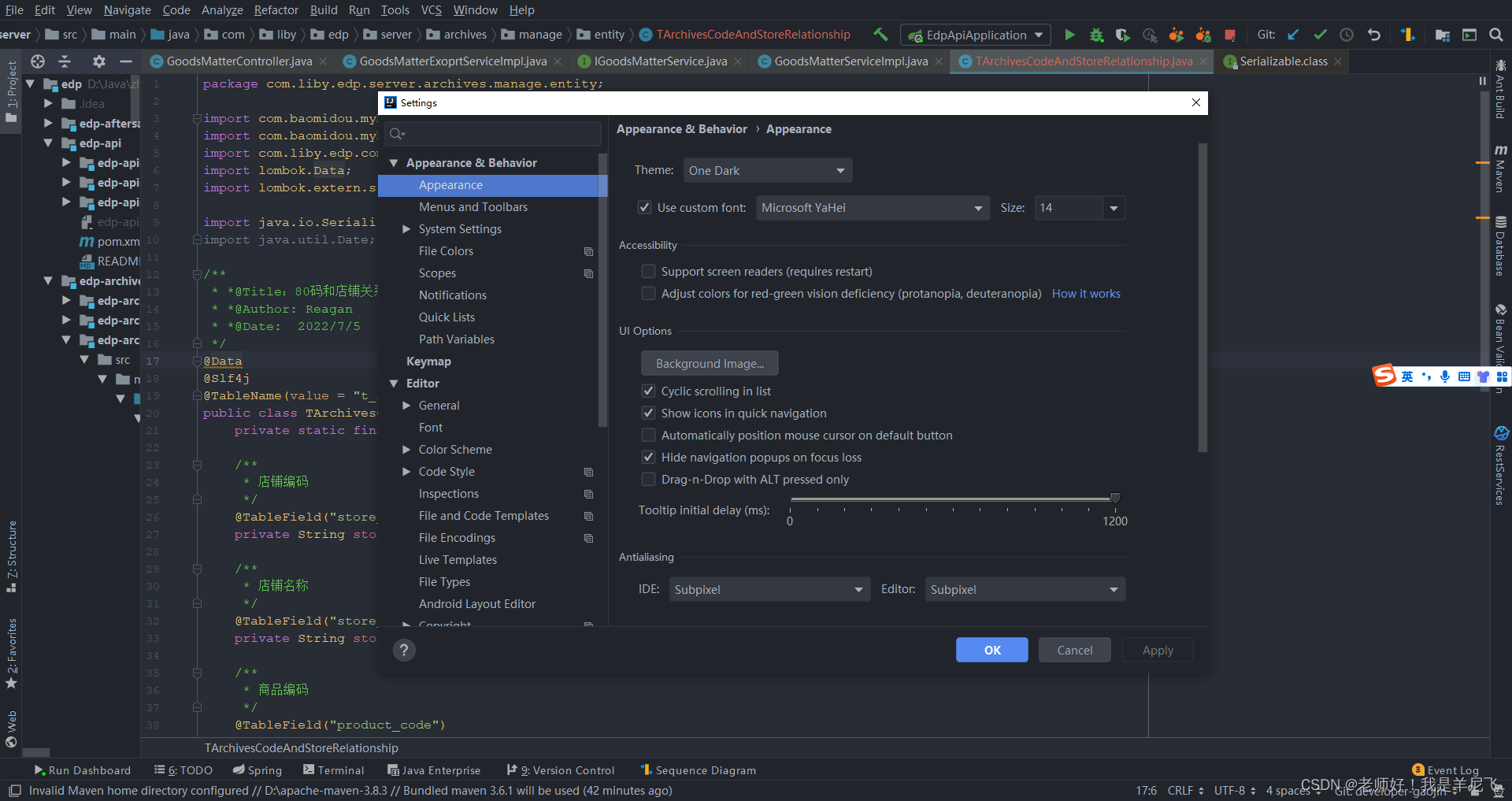Viewport: 1512px width, 801px height.
Task: Click the compare branches toolbar icon
Action: (x=1408, y=35)
